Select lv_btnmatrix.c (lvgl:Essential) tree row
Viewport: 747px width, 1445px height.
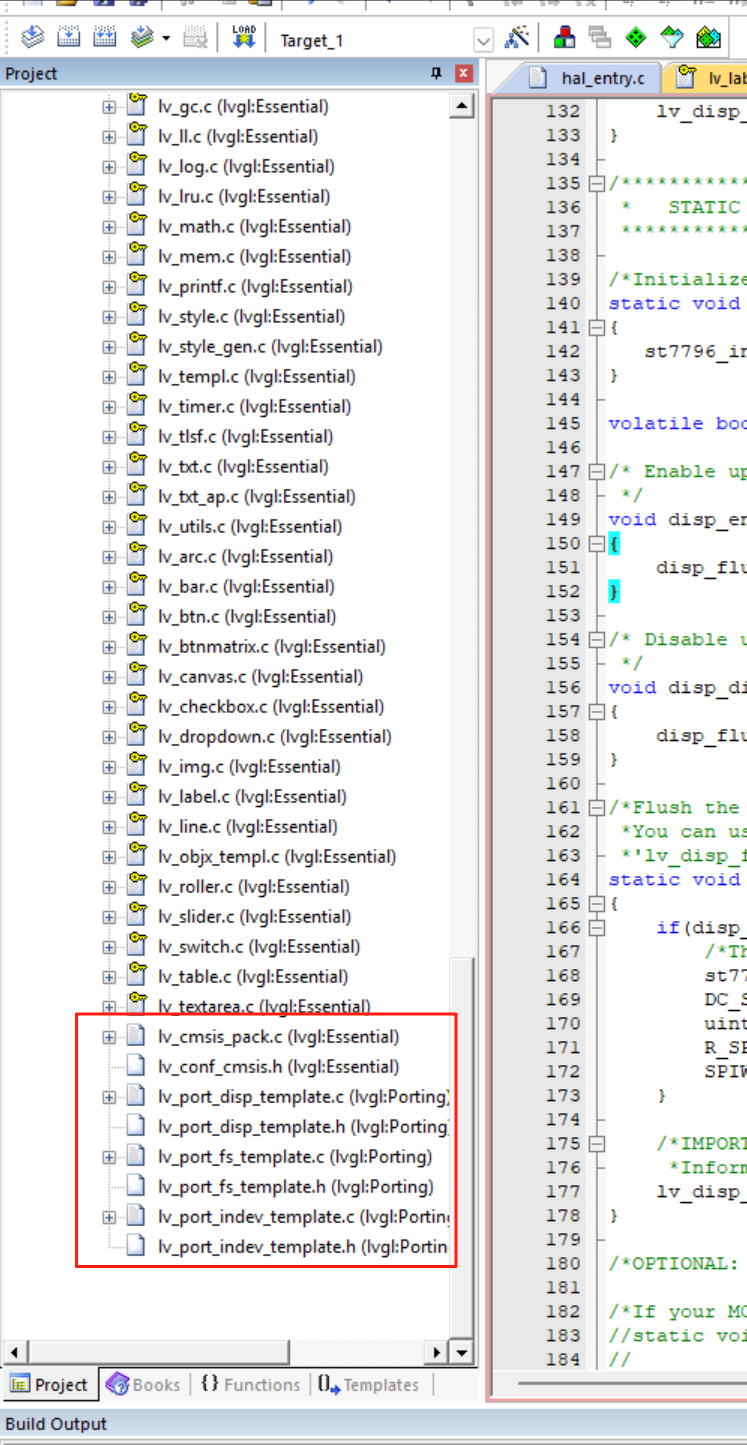coord(272,647)
